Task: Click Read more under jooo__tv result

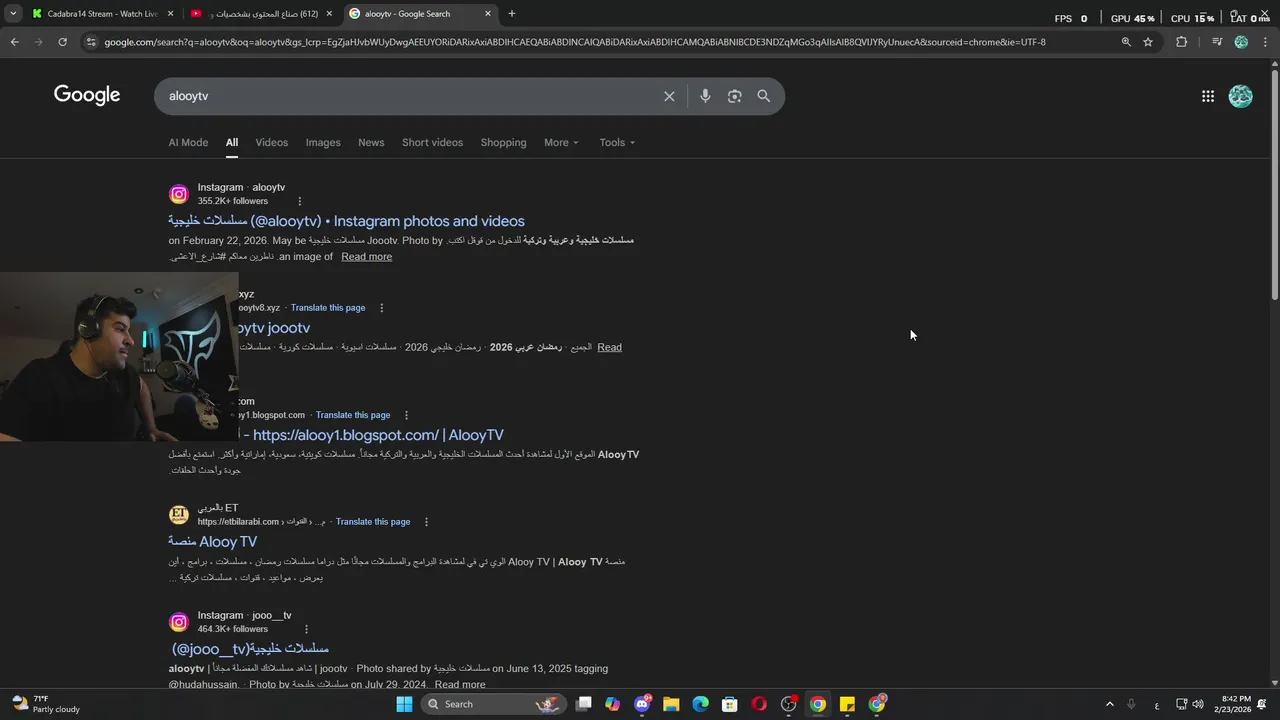Action: click(x=460, y=685)
